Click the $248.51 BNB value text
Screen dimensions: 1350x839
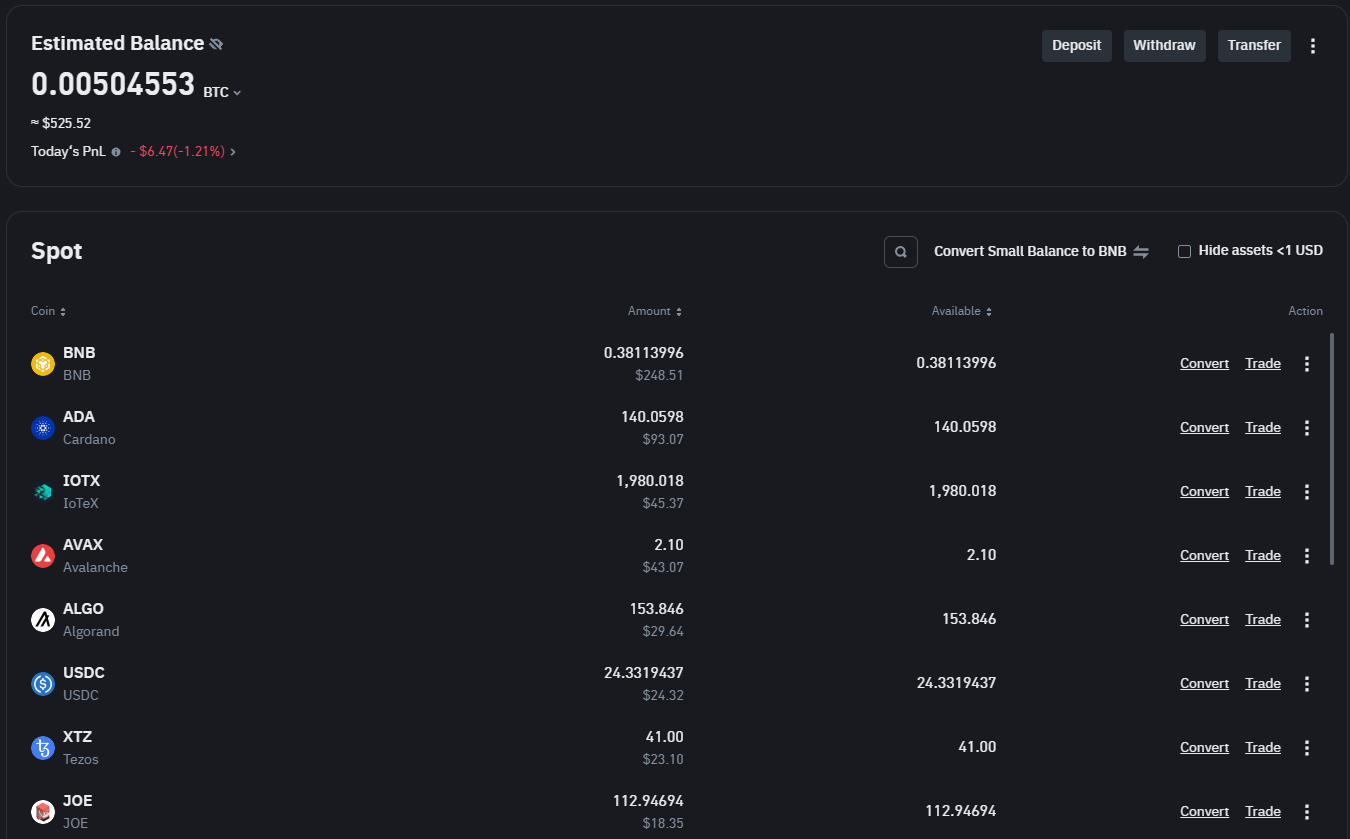click(x=659, y=376)
